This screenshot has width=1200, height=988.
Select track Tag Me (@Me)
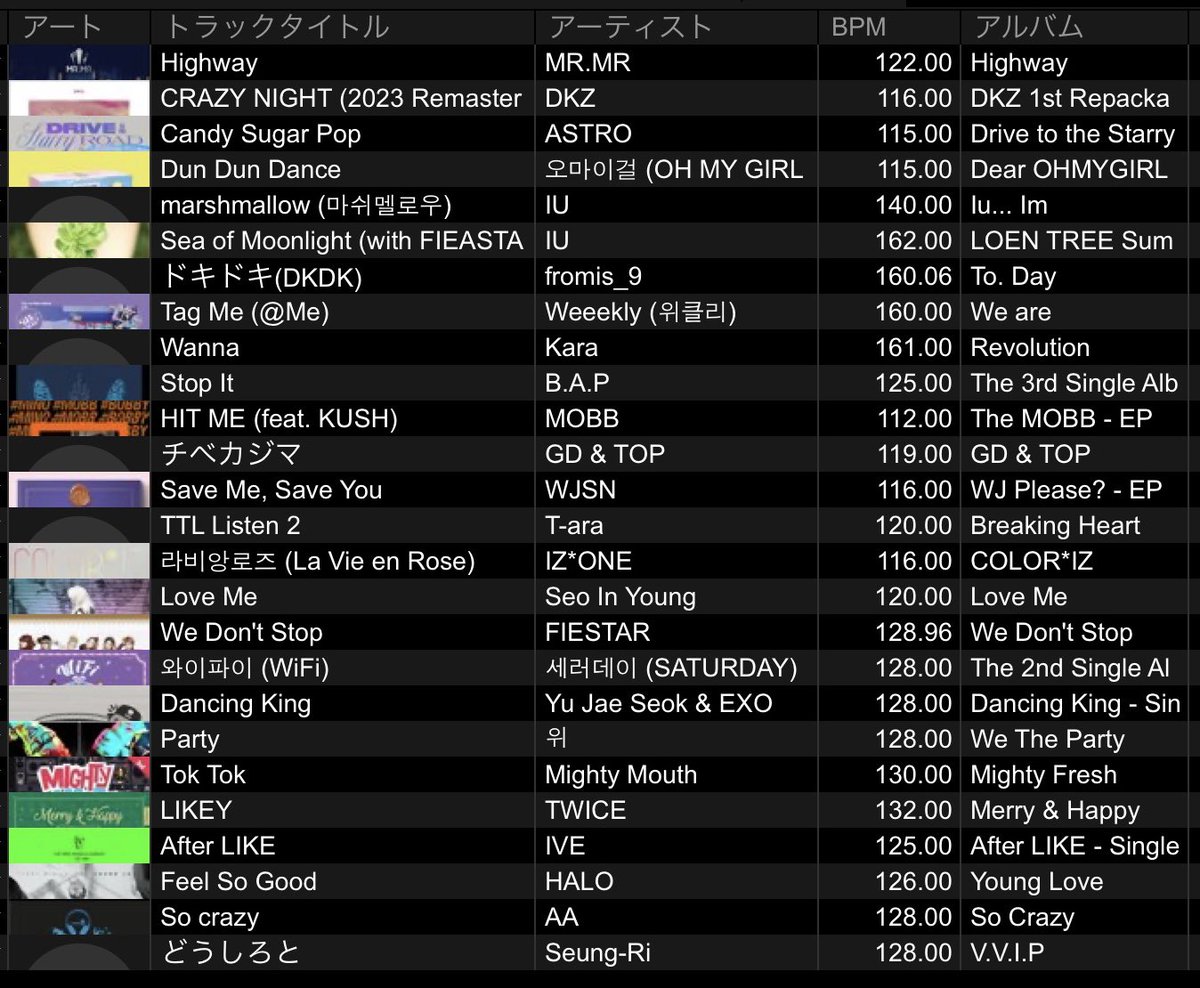(x=244, y=312)
